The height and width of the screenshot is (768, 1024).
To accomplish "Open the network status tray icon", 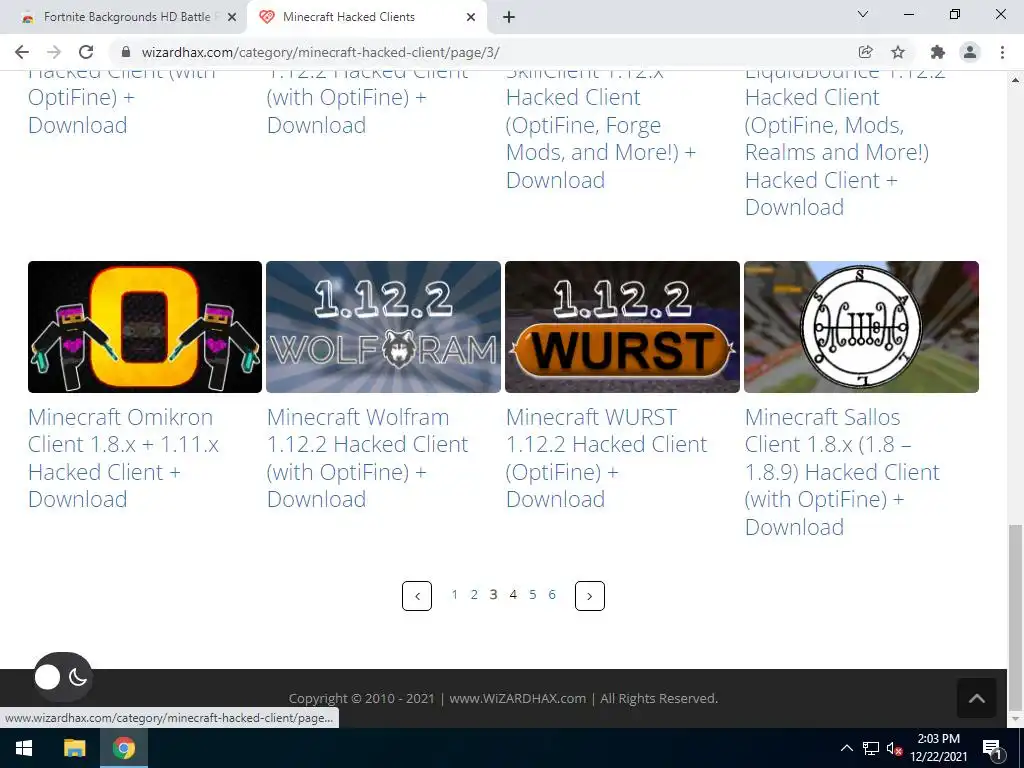I will point(871,748).
